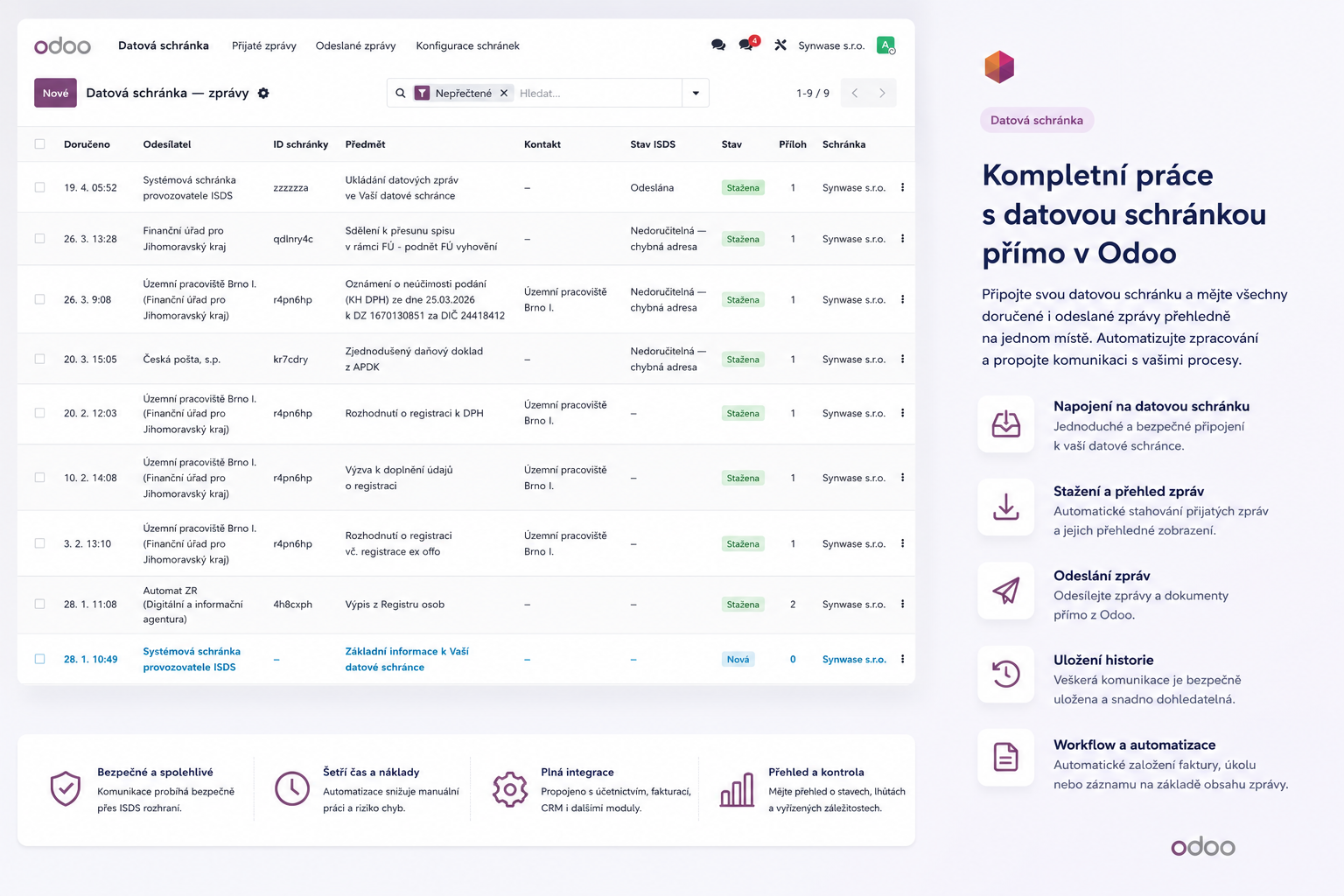
Task: Click the download icon for Stažení a přehled zpráv
Action: point(1006,507)
